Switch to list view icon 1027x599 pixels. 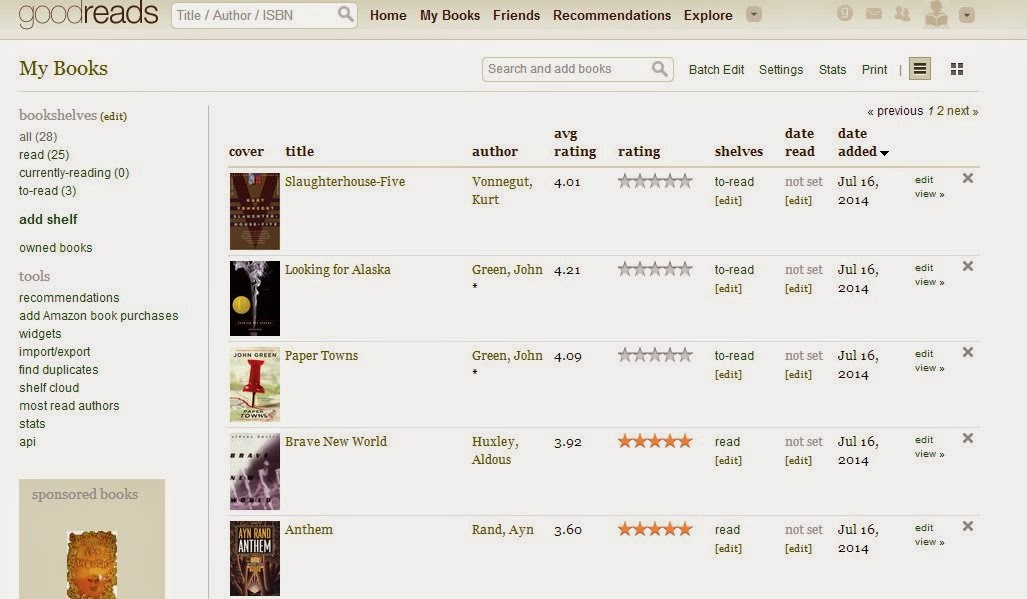point(920,69)
